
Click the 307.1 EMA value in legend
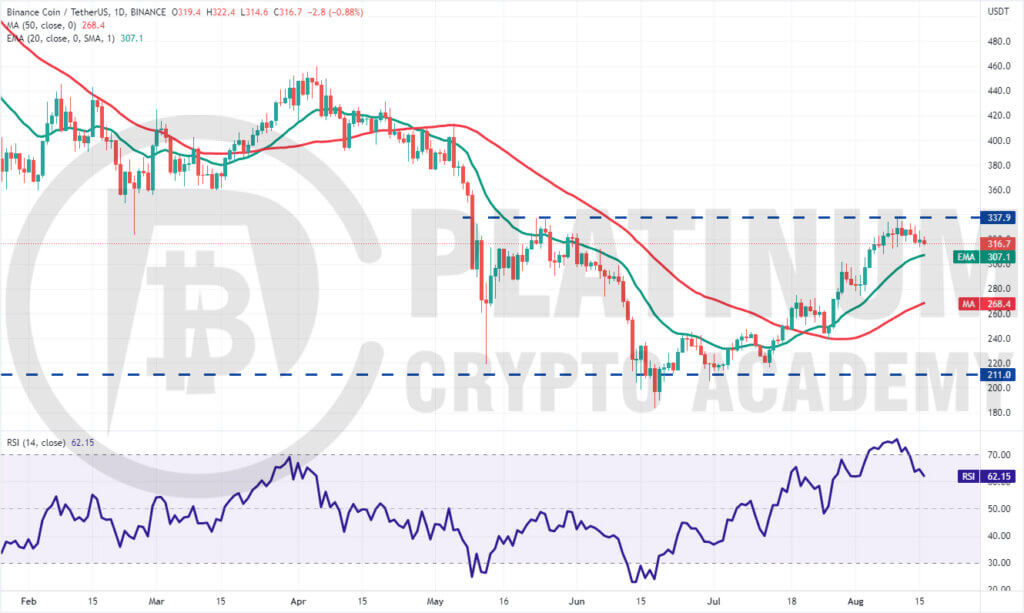click(131, 38)
